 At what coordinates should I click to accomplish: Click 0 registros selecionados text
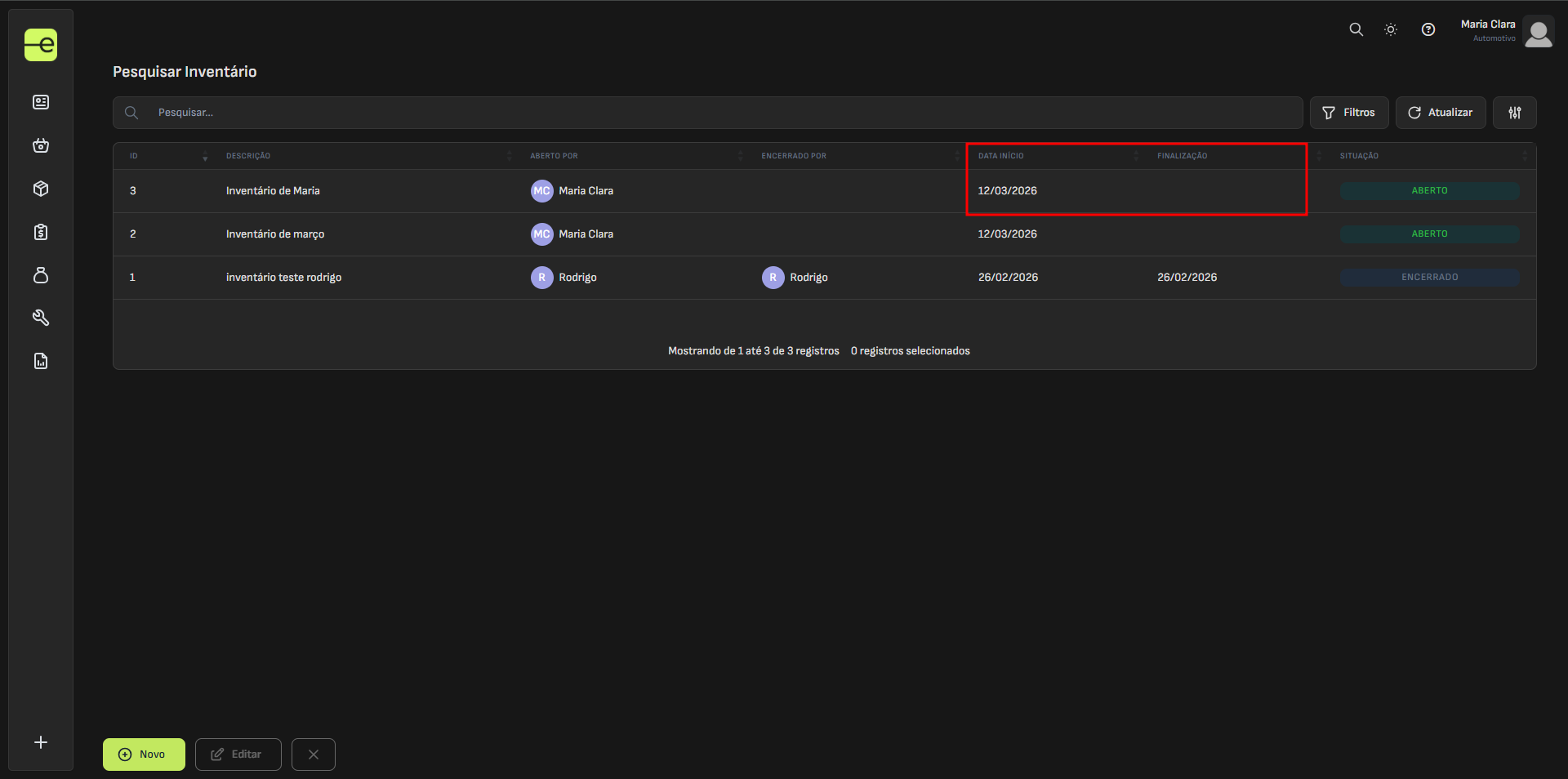click(911, 351)
